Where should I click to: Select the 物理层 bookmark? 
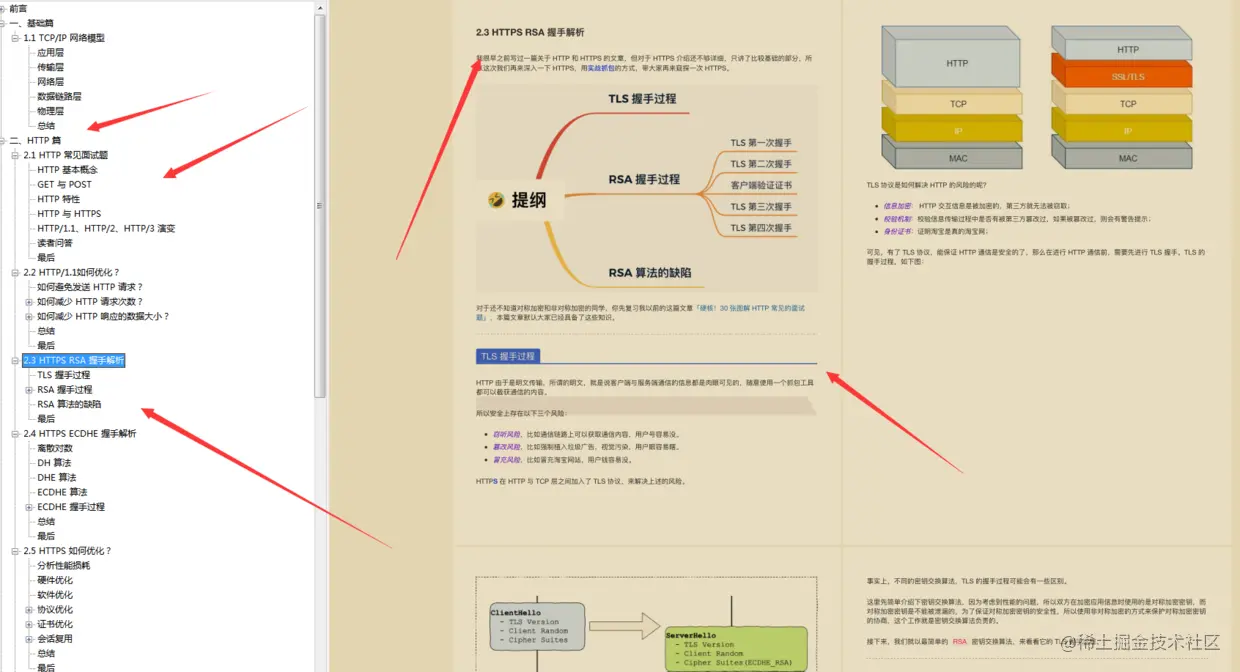coord(51,111)
